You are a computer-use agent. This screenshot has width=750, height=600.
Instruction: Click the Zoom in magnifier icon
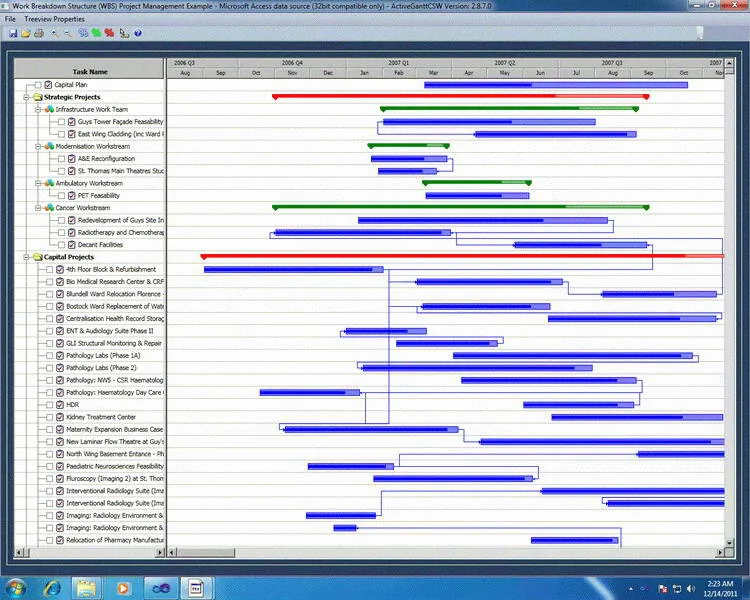[x=55, y=33]
